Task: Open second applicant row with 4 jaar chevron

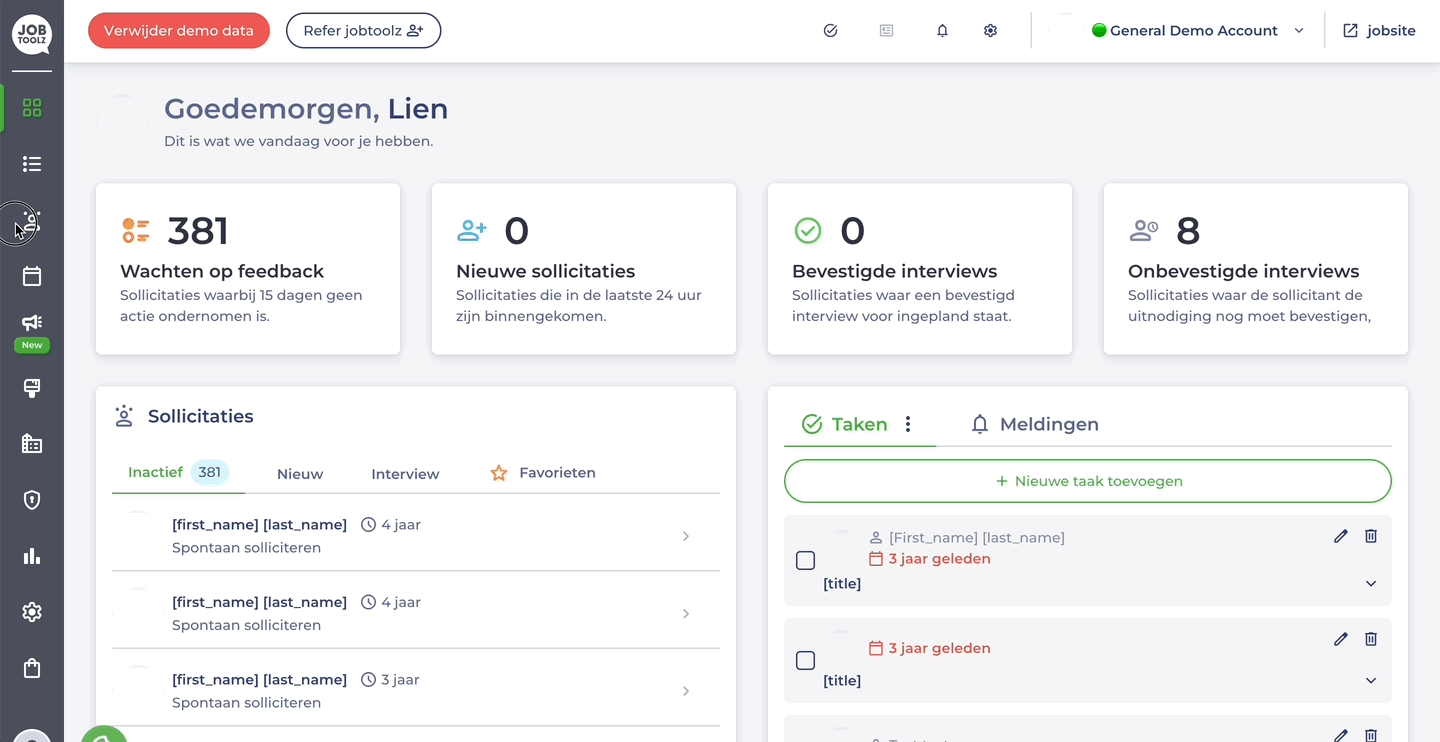Action: tap(686, 614)
